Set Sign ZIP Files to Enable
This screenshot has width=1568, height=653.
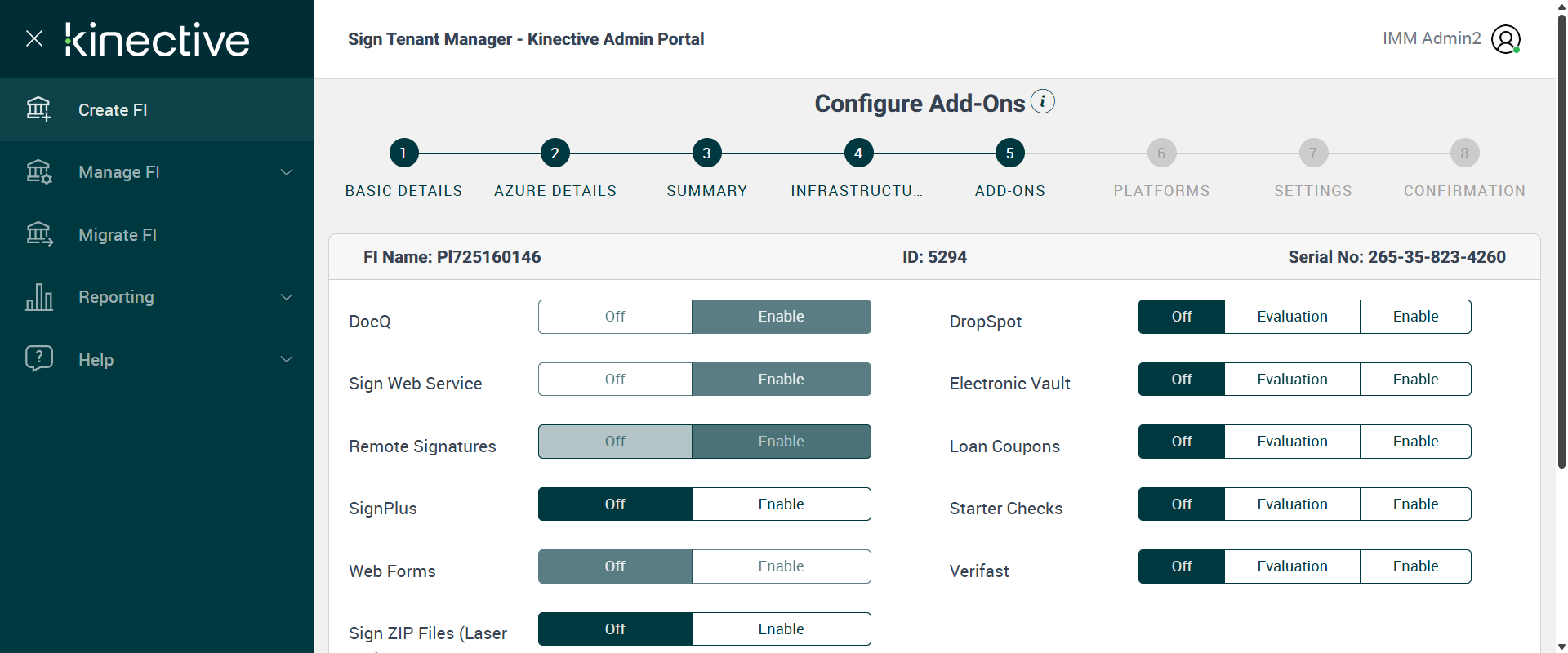pos(781,629)
